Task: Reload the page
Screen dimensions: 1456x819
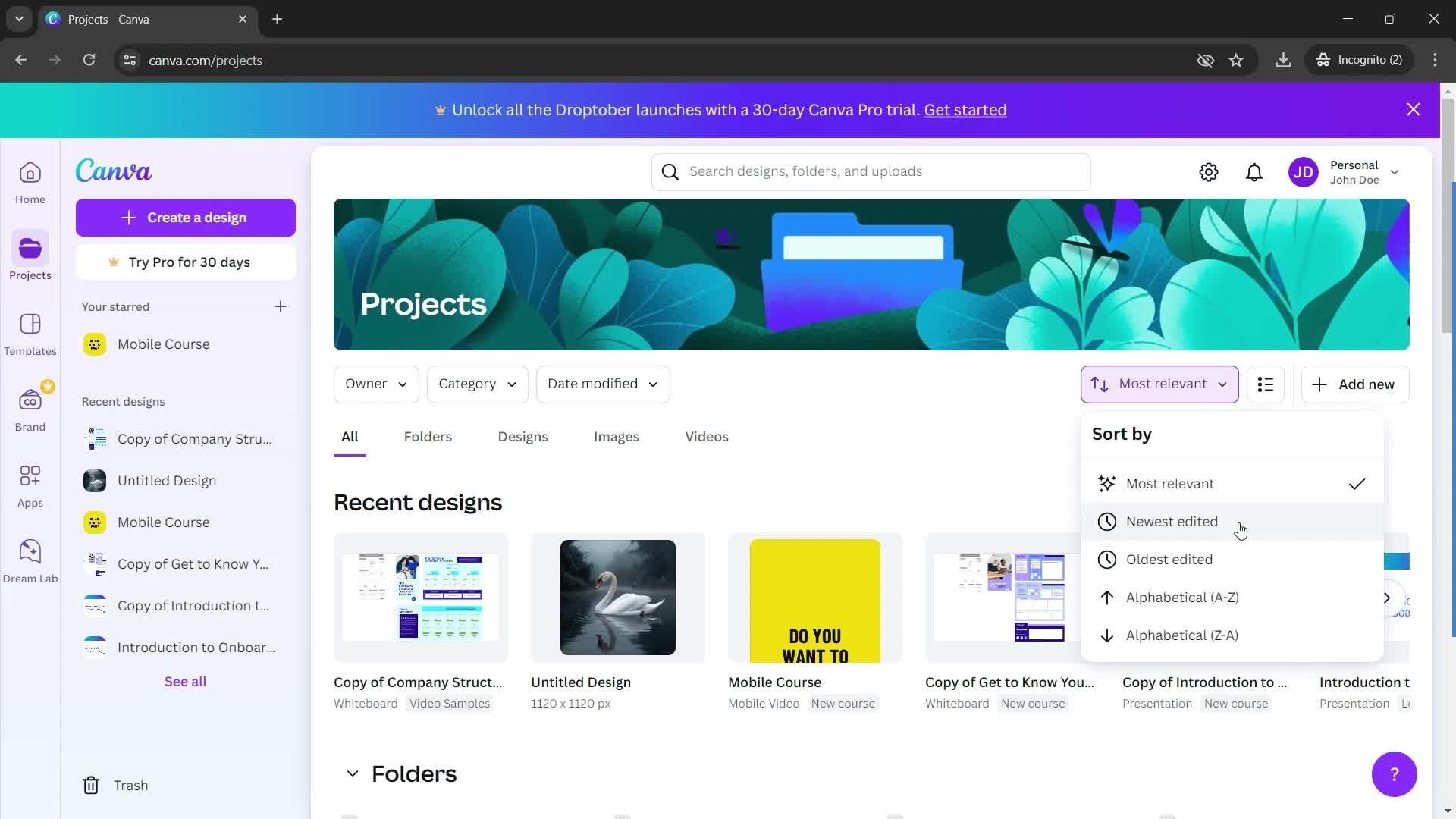Action: pyautogui.click(x=89, y=60)
